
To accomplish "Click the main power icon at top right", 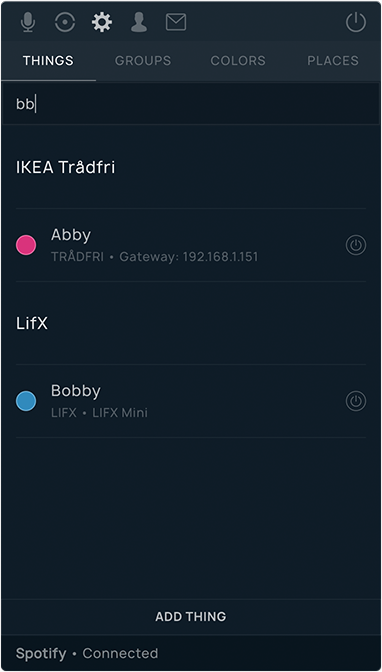I will tap(356, 22).
